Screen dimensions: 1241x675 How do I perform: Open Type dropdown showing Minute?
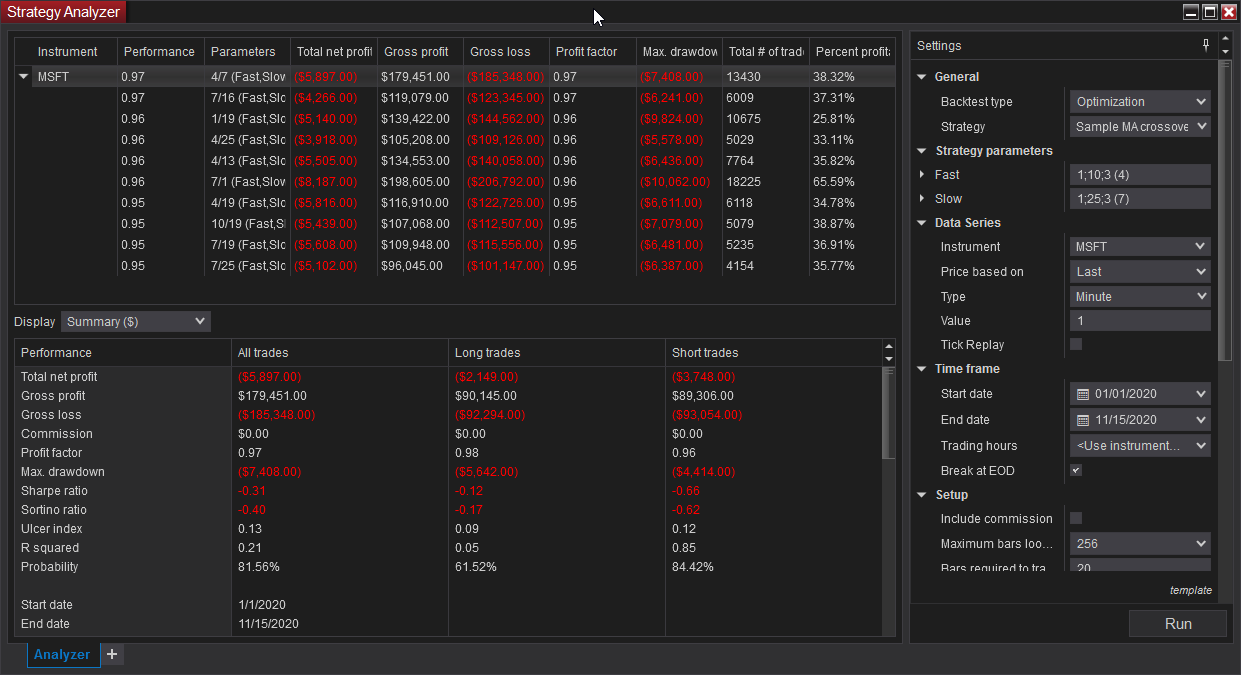pos(1140,296)
